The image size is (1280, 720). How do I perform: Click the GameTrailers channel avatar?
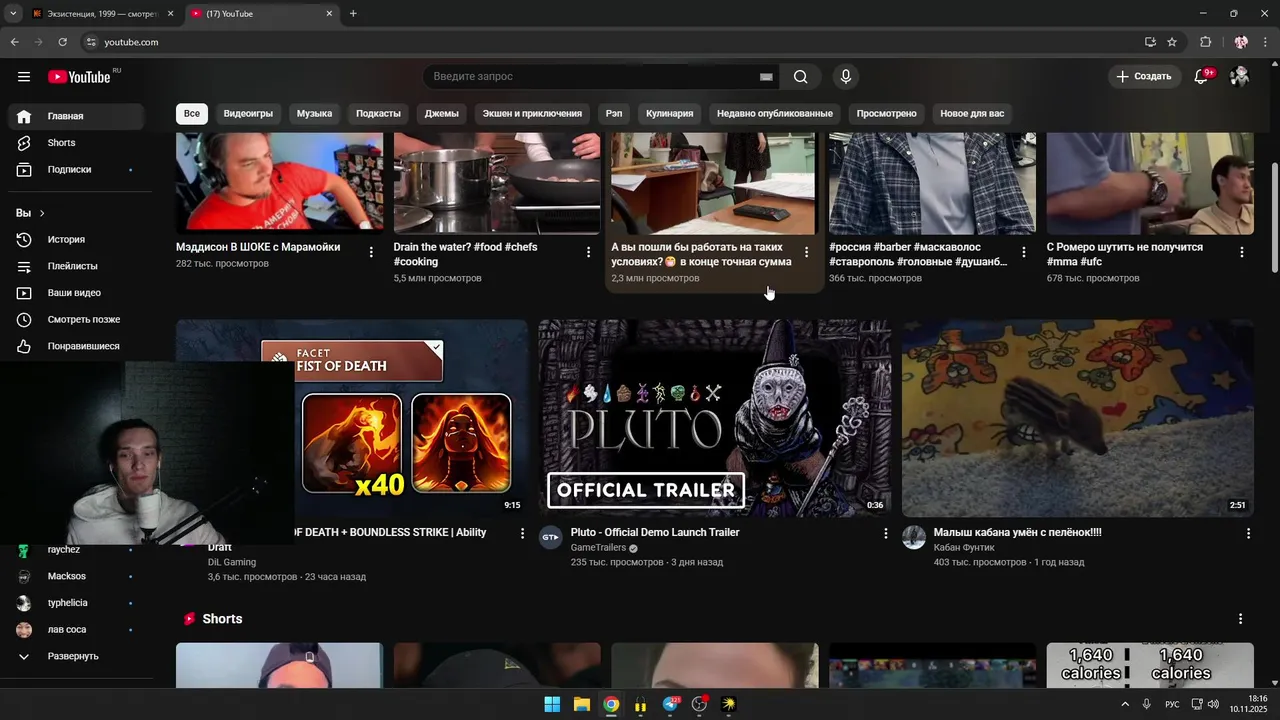point(550,537)
